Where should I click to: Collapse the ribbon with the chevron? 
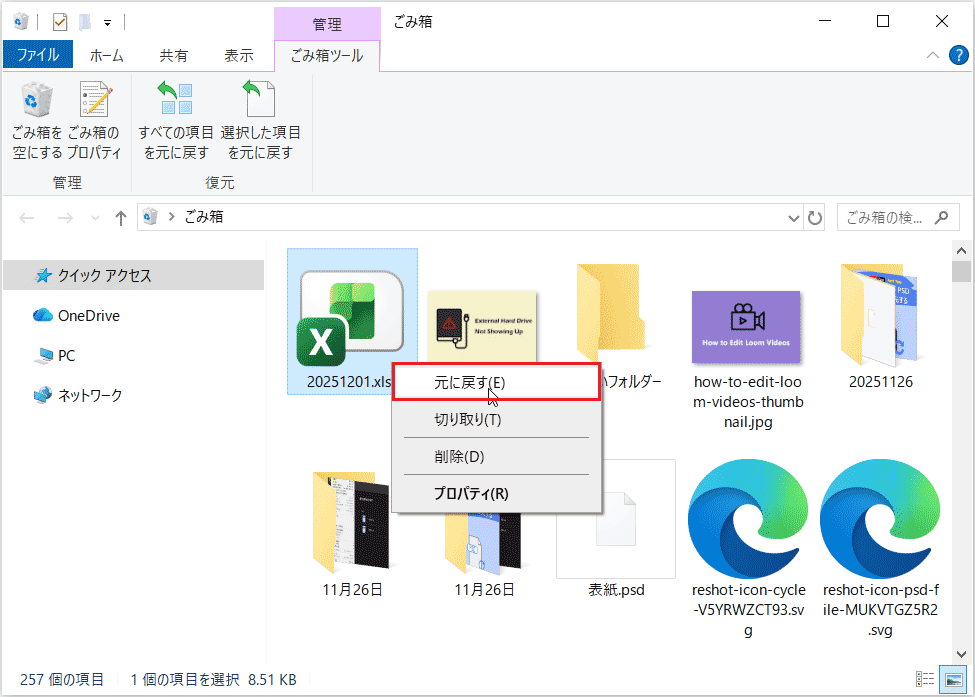933,56
